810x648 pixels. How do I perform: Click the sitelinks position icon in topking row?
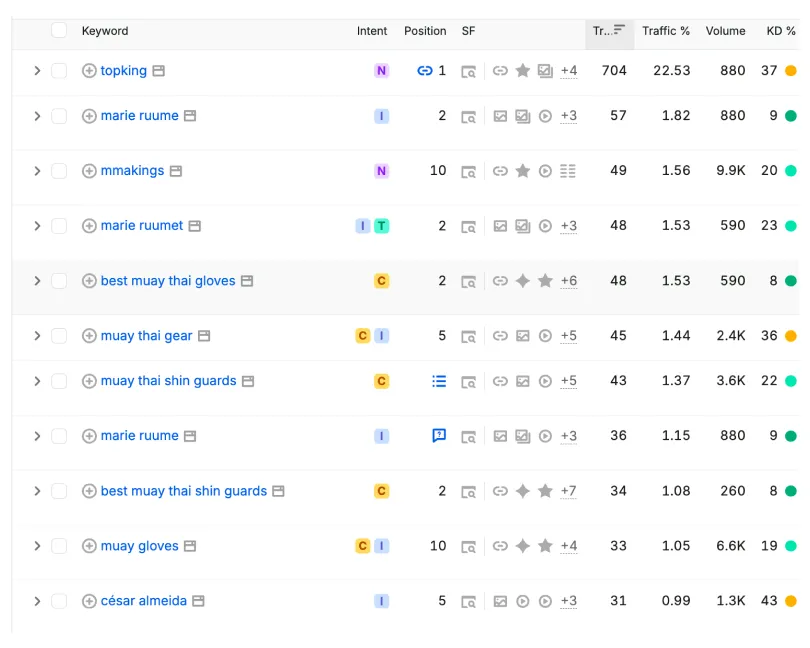(x=425, y=71)
